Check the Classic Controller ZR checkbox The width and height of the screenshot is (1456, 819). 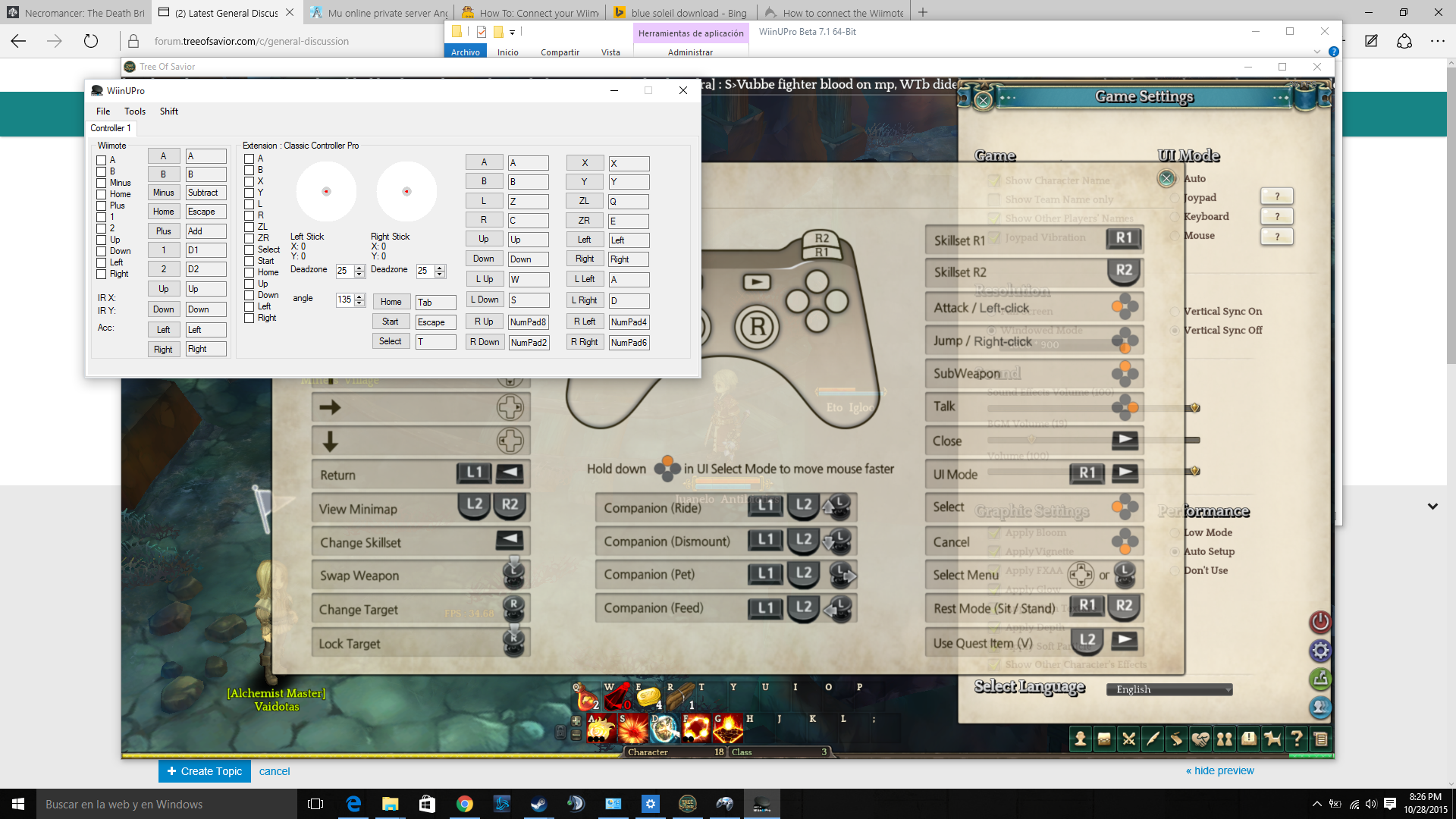tap(249, 238)
